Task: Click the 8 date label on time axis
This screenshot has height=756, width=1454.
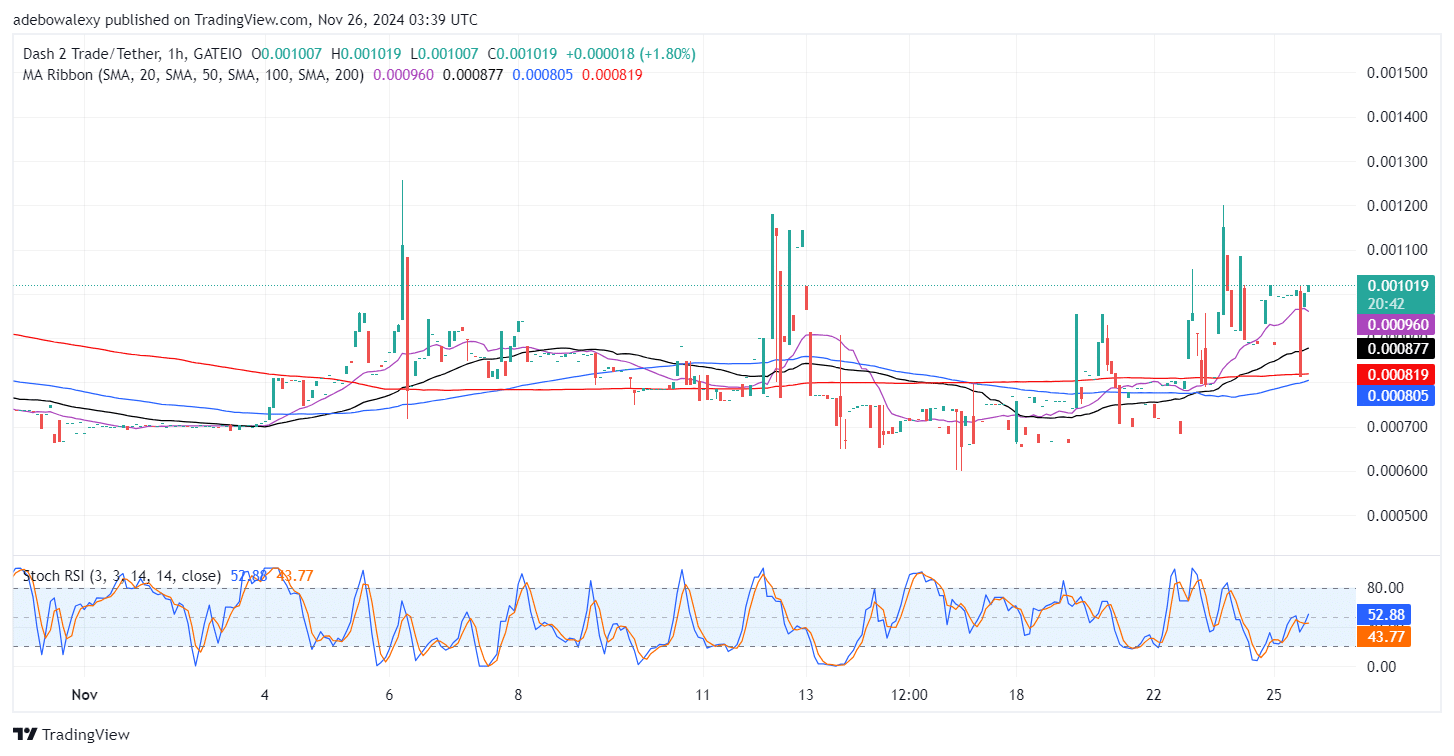Action: [x=516, y=694]
